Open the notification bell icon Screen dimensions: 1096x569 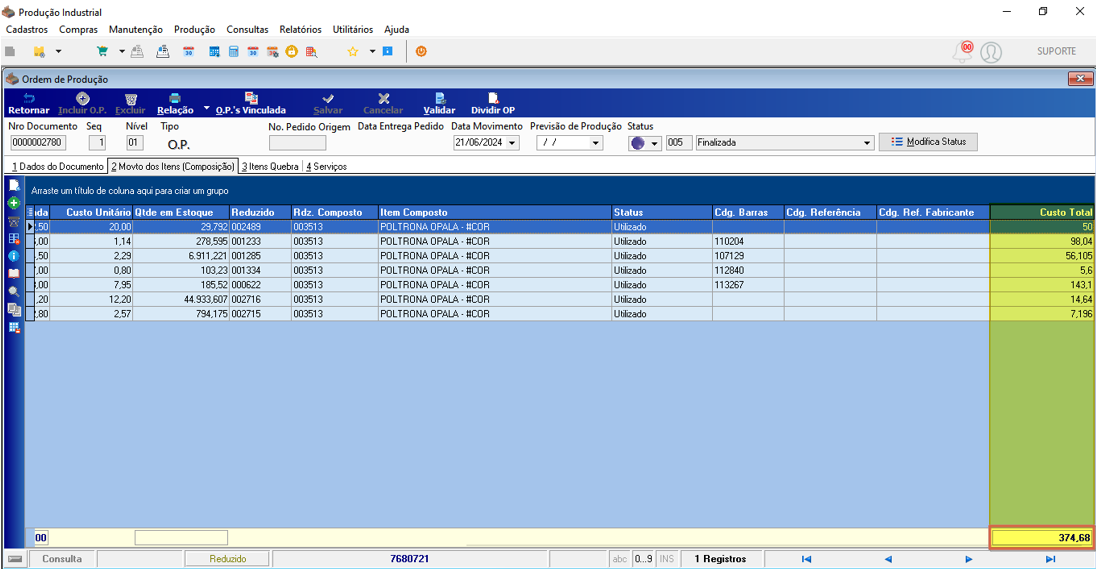click(x=963, y=51)
